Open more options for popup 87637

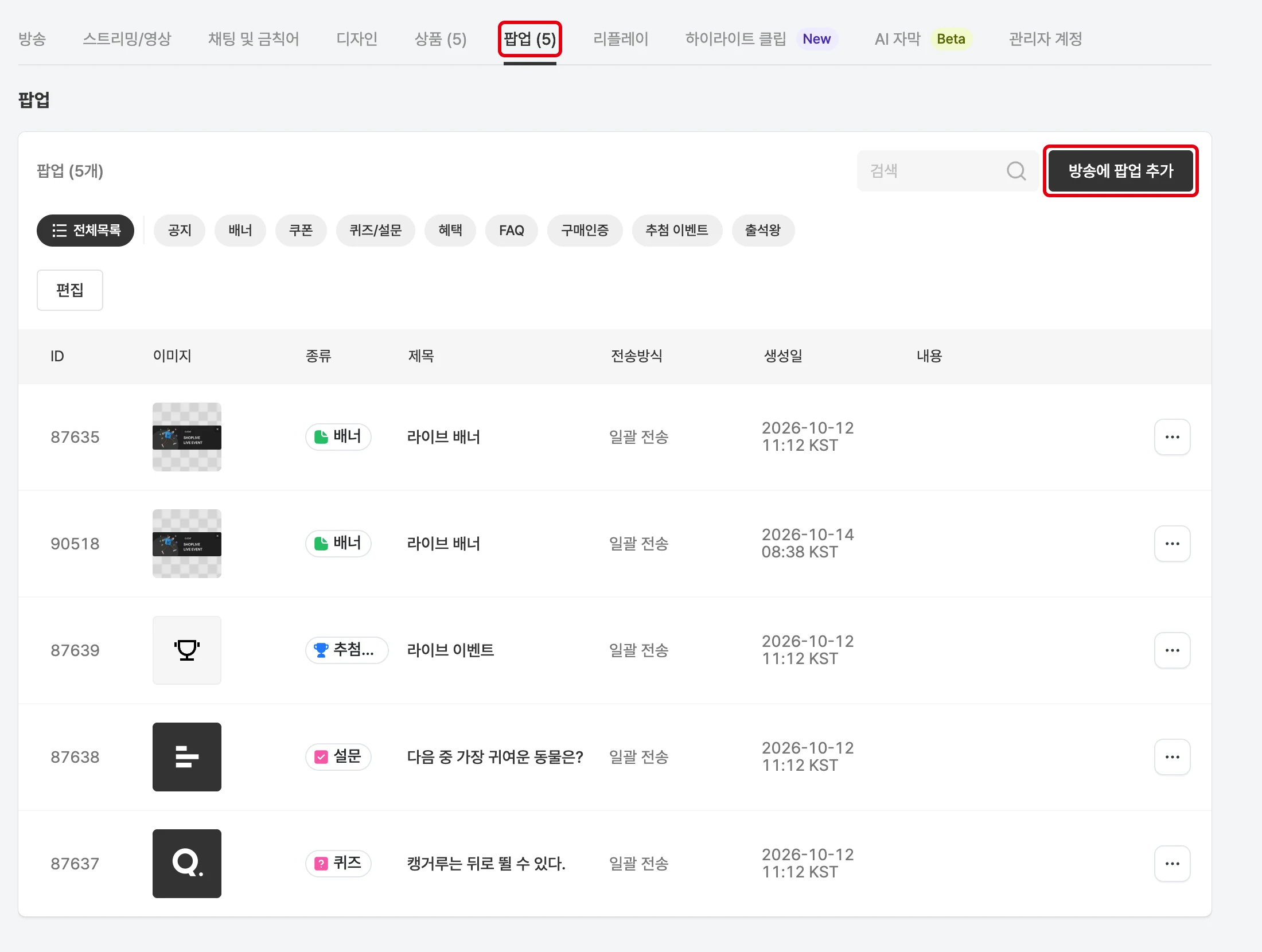pos(1172,864)
